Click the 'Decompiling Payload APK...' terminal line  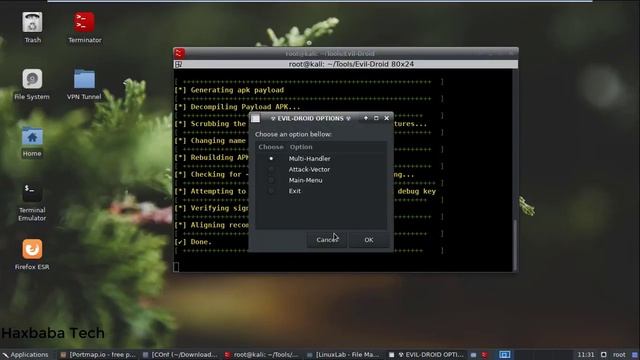tap(237, 107)
